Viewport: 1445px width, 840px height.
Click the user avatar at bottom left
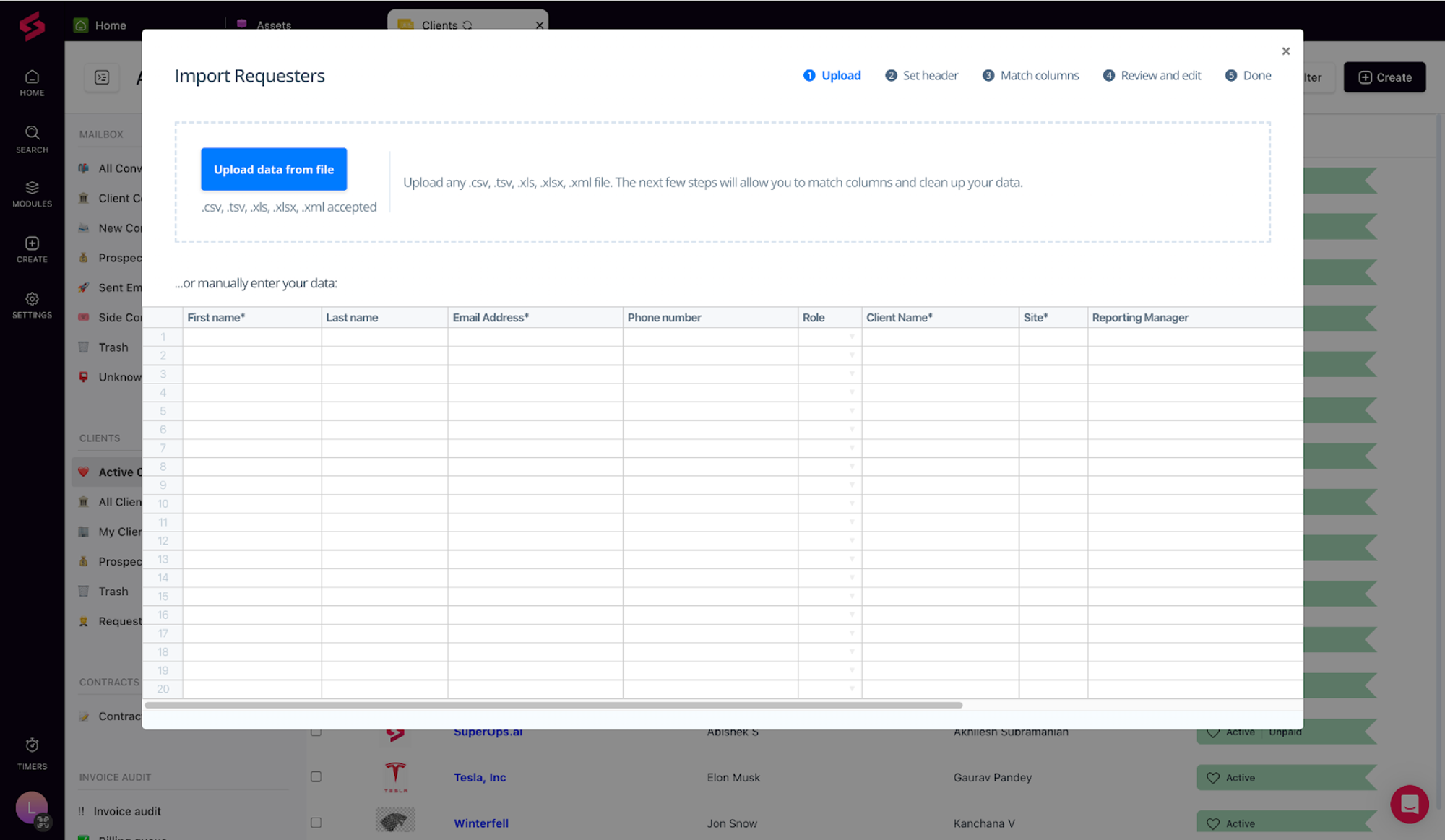coord(32,808)
